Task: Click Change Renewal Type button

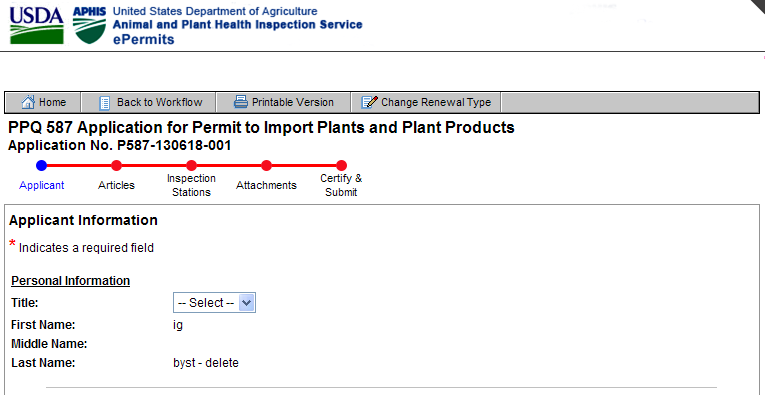Action: (x=426, y=102)
